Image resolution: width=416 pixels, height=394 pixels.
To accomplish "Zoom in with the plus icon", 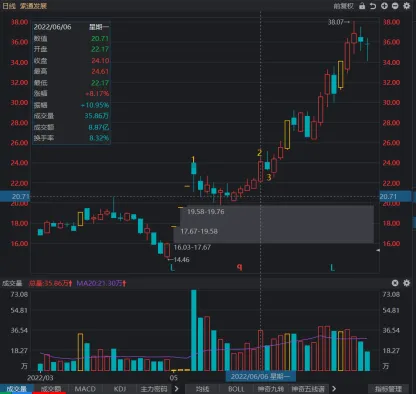I will point(384,6).
